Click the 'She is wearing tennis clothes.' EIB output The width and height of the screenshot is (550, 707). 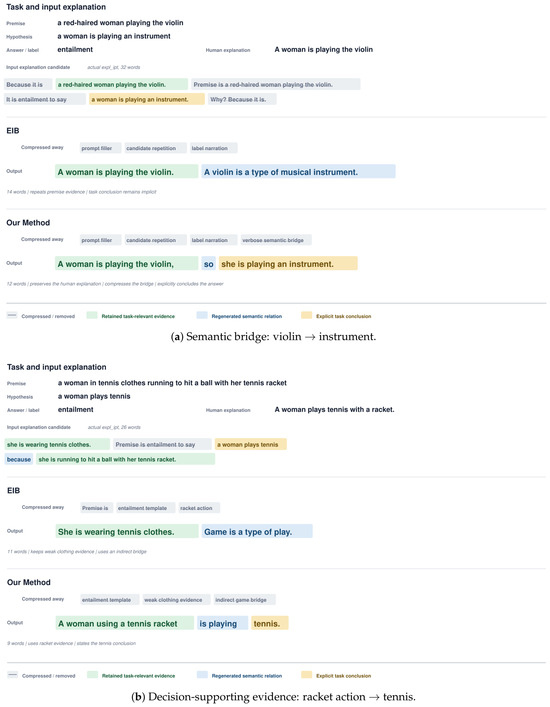coord(127,532)
